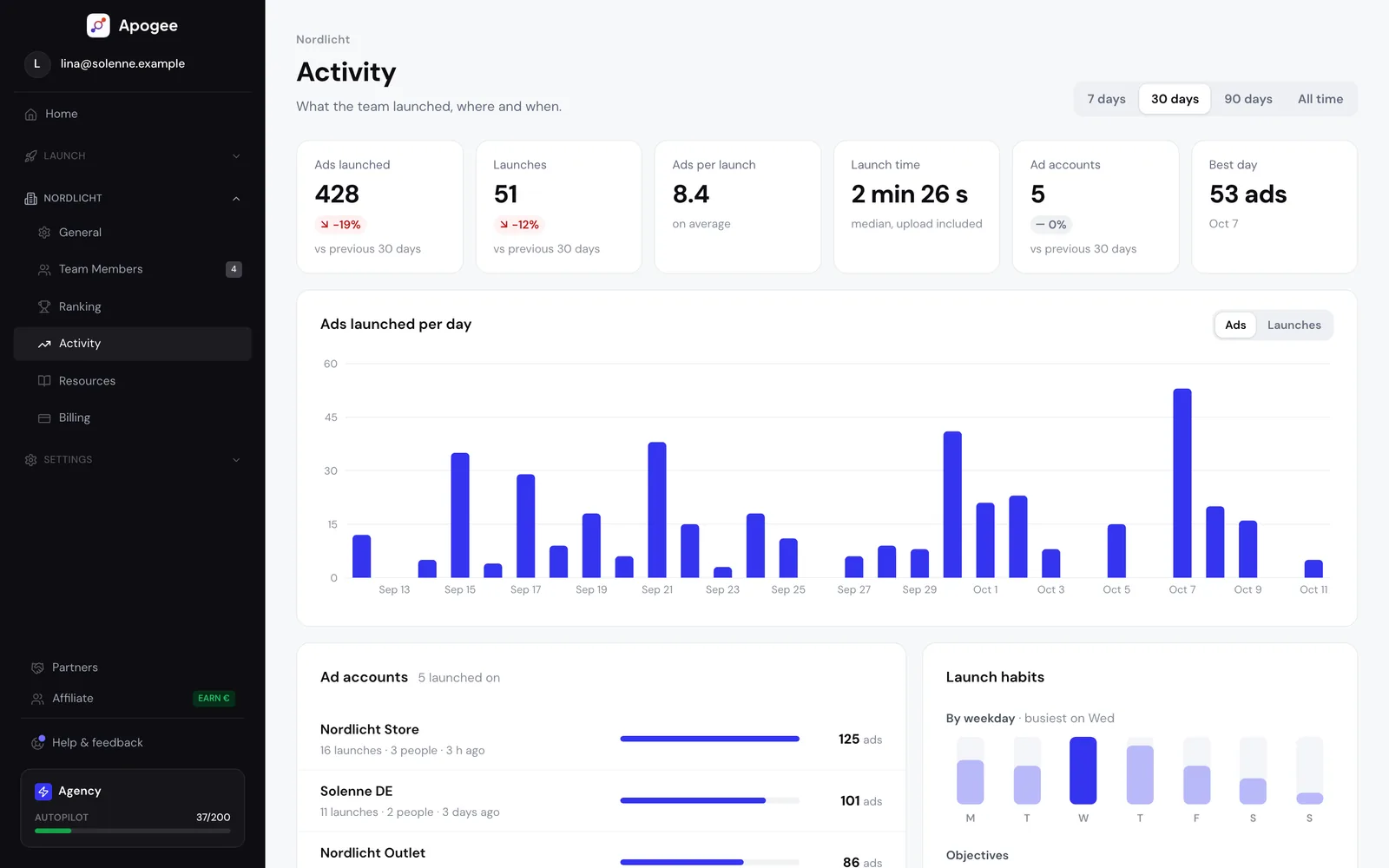Click the EARN € badge
This screenshot has height=868, width=1389.
click(214, 698)
